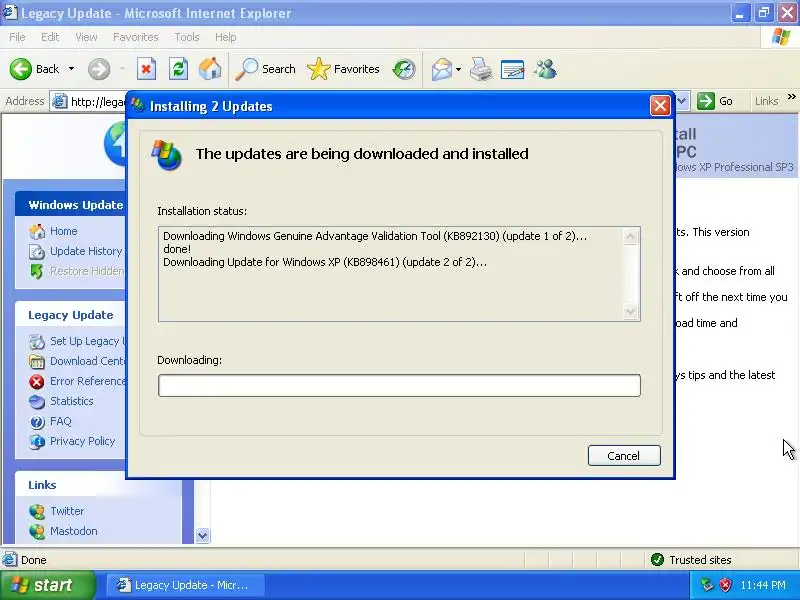Click the Legacy Update sidebar header

[x=70, y=315]
